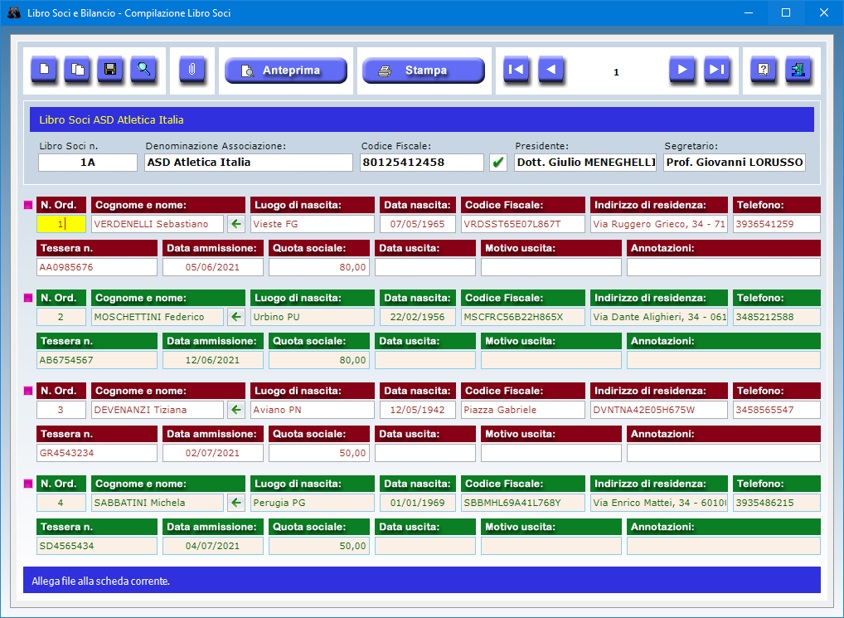
Task: Click the yellow N. Ord. field 1
Action: (x=61, y=224)
